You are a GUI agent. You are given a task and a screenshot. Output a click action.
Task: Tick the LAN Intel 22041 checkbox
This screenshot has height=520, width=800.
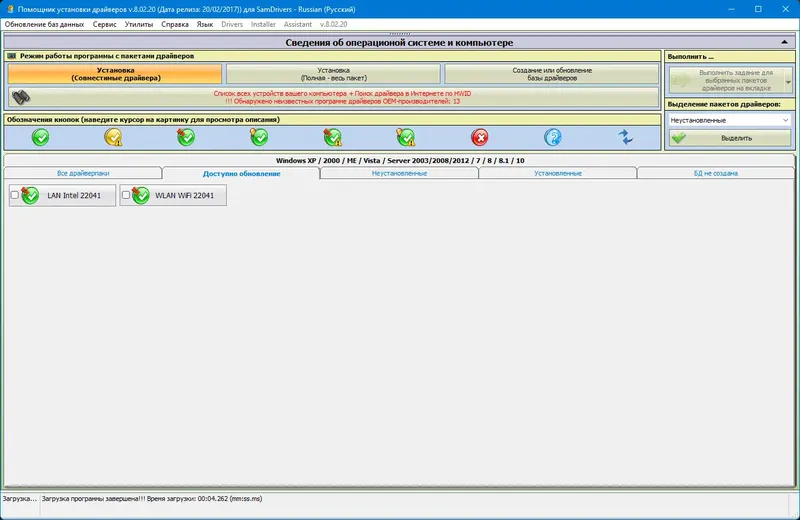(x=15, y=195)
